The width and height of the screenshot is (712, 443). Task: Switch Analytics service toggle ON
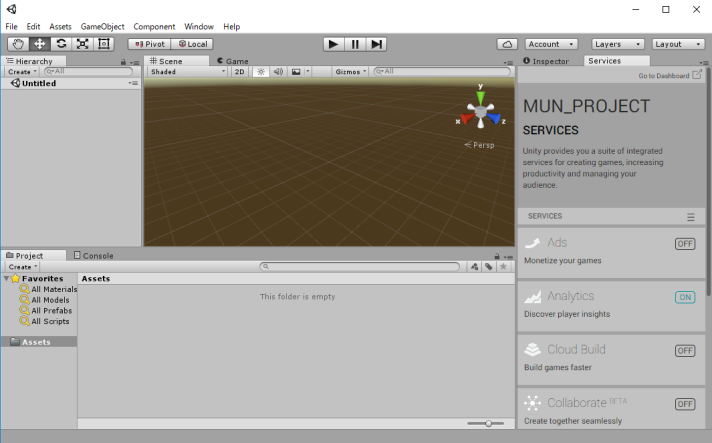click(685, 297)
